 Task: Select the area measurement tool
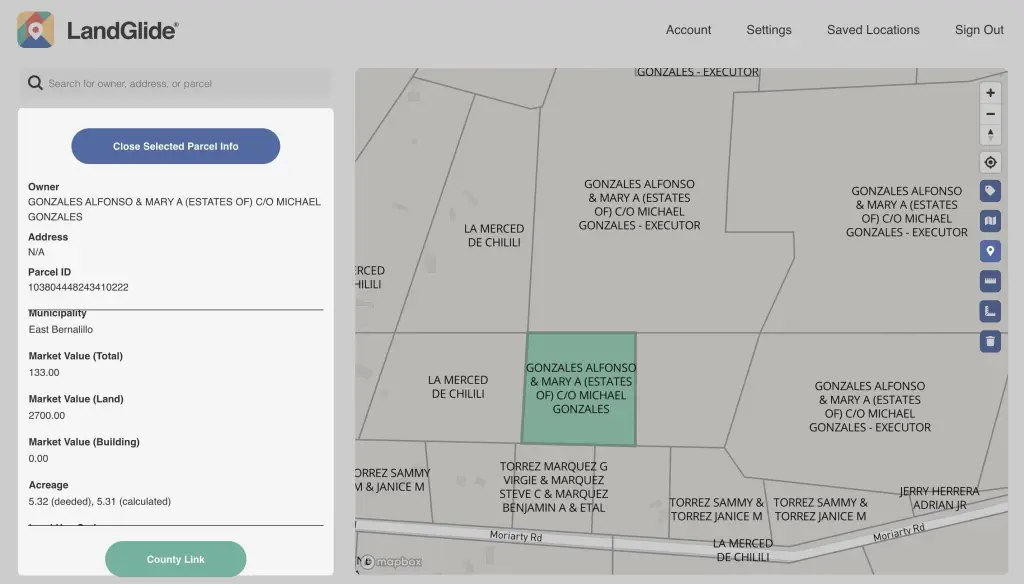(990, 311)
